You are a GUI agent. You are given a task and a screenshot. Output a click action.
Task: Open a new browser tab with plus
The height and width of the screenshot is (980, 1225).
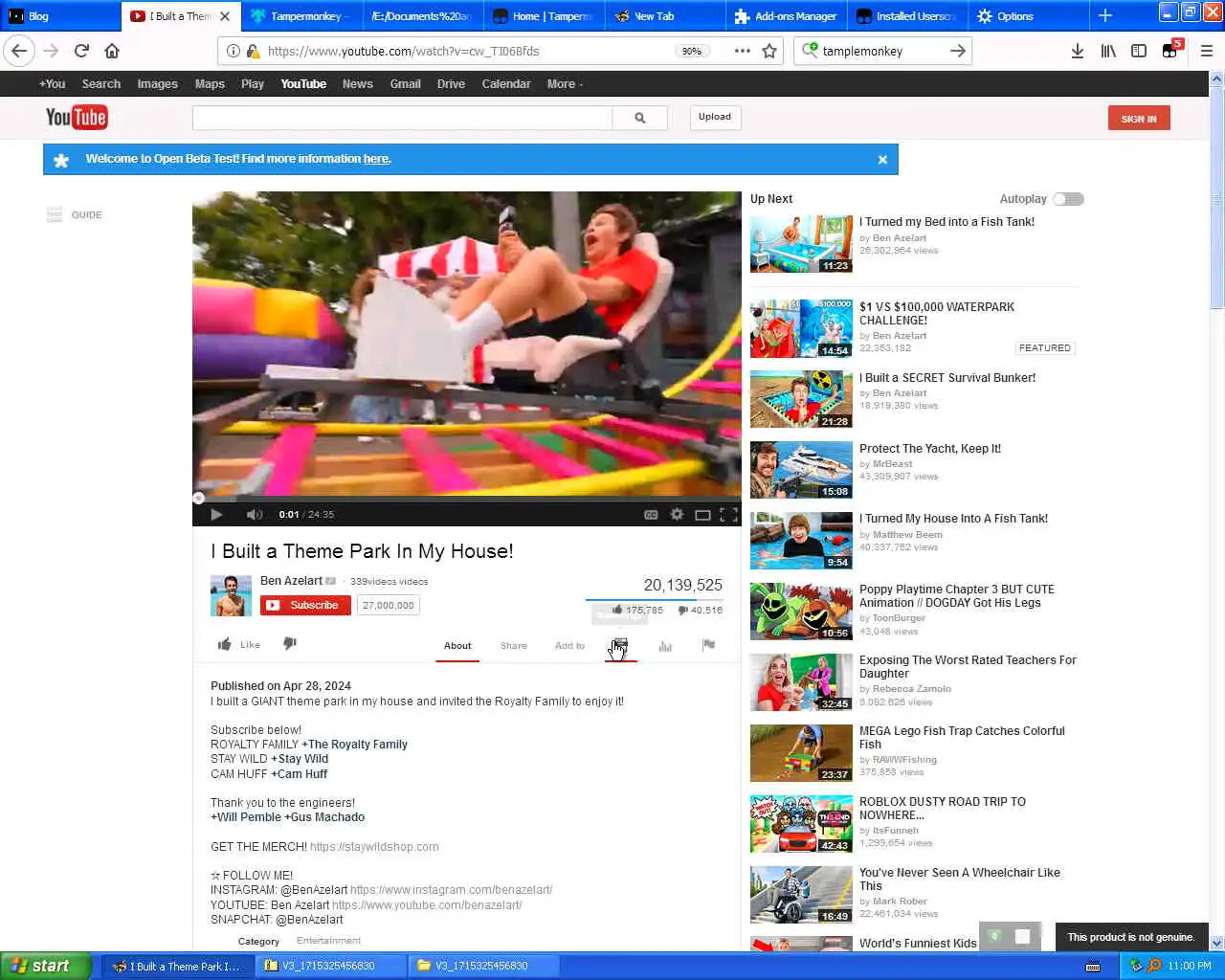[x=1105, y=16]
